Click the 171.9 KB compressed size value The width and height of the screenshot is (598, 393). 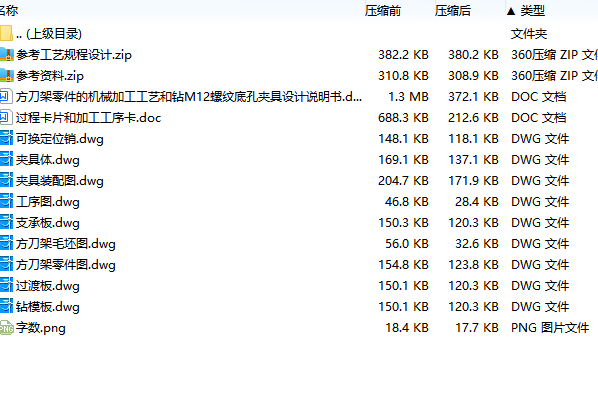point(473,181)
